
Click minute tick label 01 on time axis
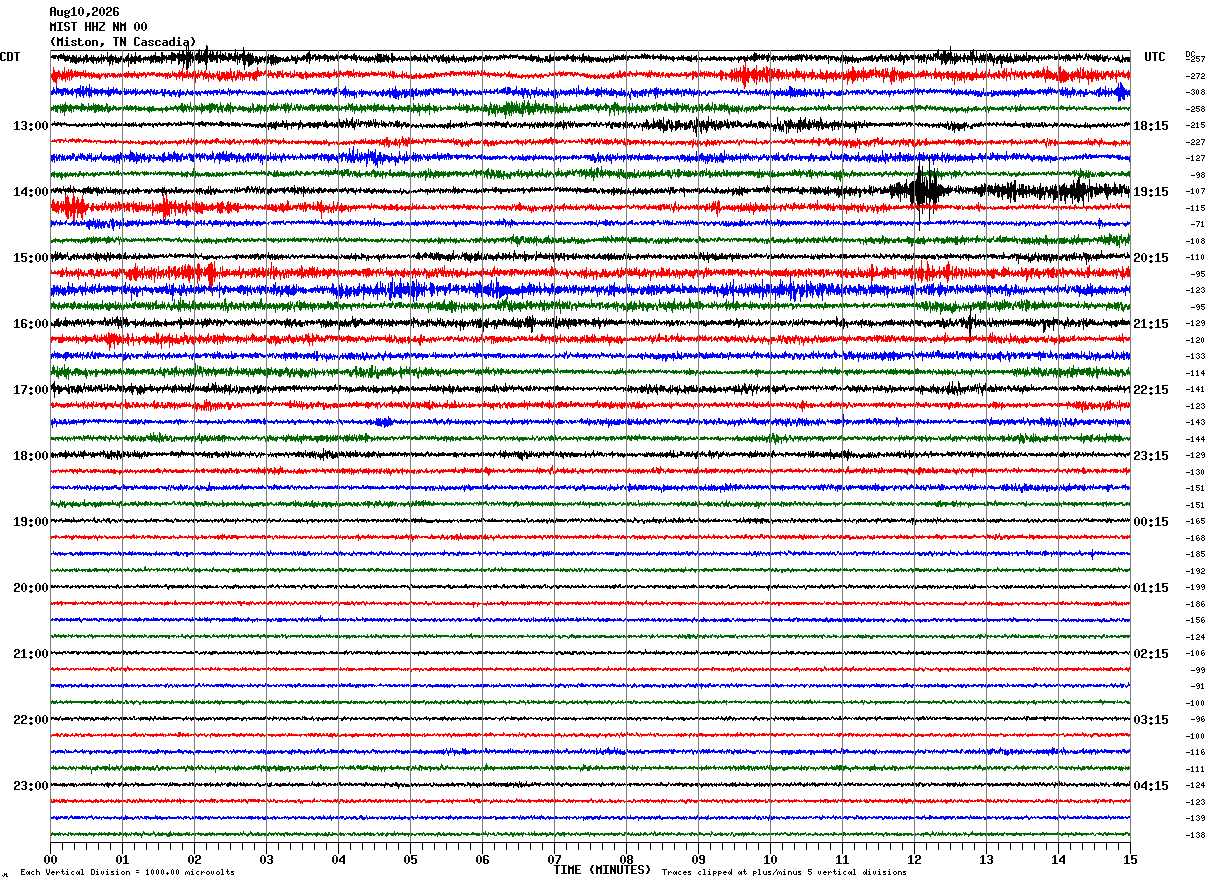coord(122,859)
